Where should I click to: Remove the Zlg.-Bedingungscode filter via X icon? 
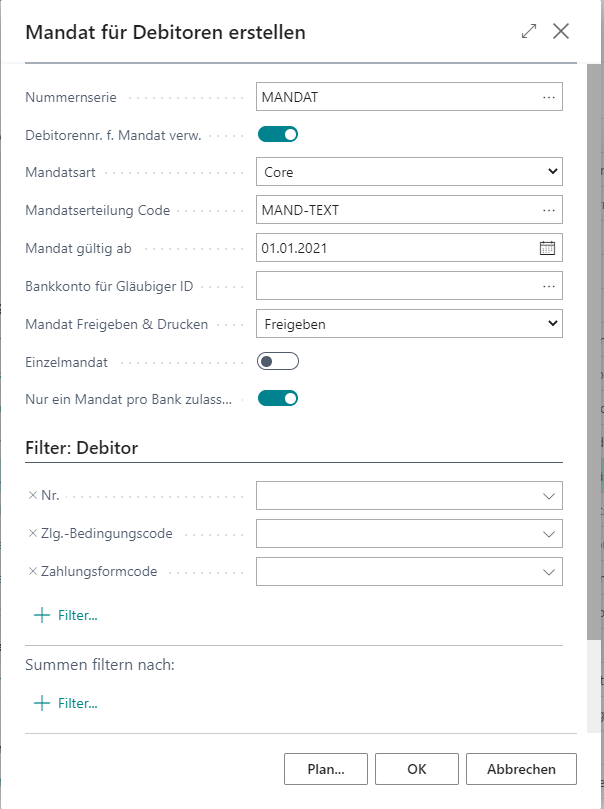30,533
